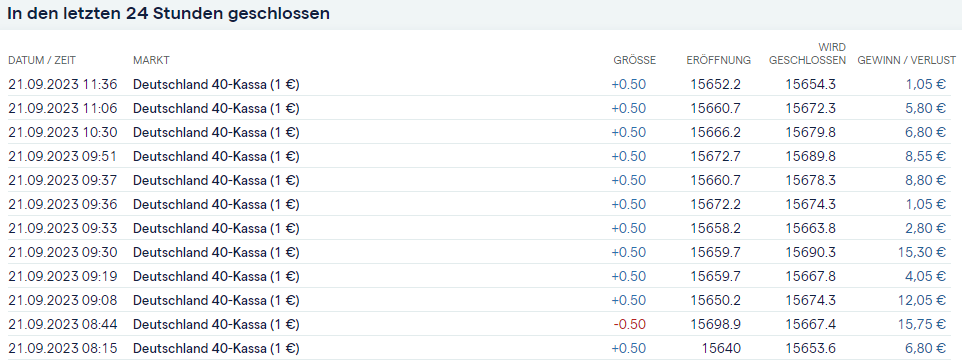962x361 pixels.
Task: Click the closing price 15663.8
Action: 810,228
